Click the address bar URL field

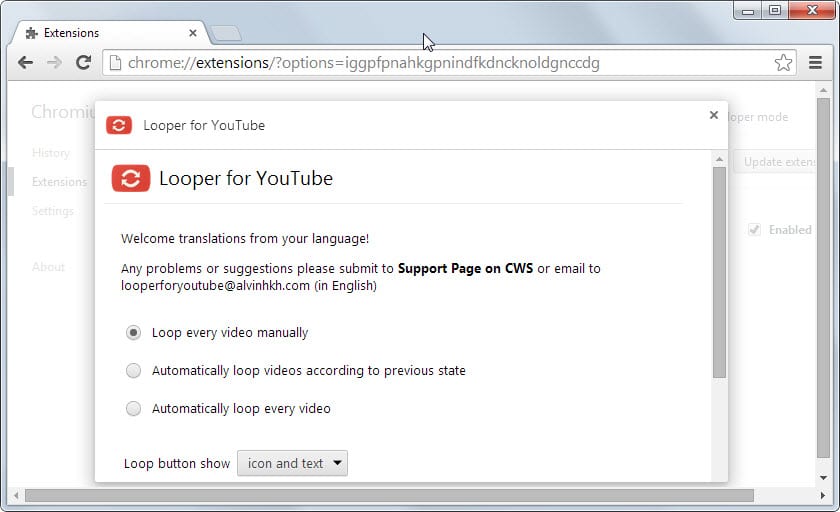tap(440, 63)
